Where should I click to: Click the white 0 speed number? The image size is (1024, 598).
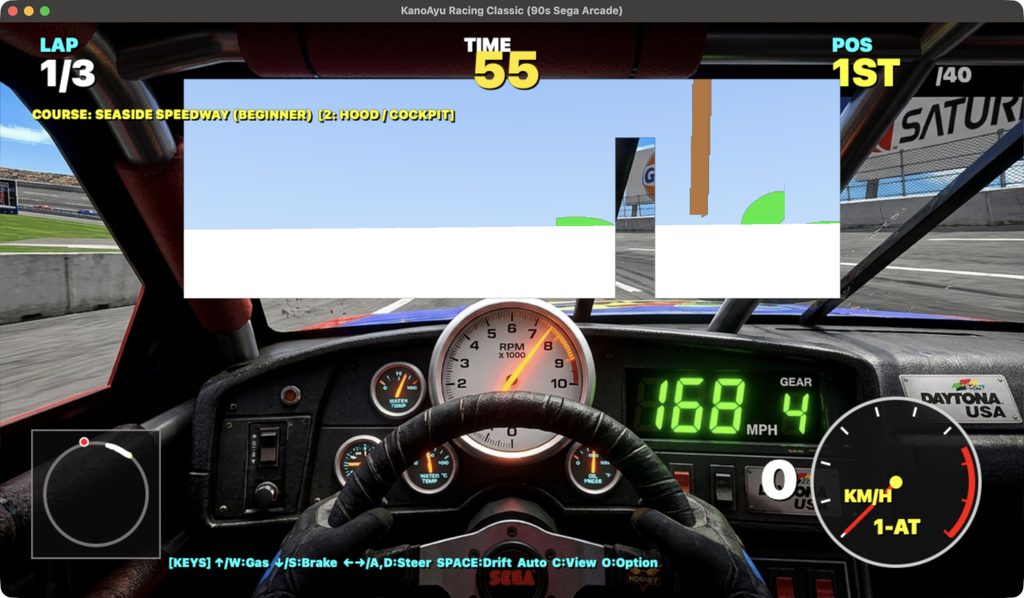click(778, 480)
